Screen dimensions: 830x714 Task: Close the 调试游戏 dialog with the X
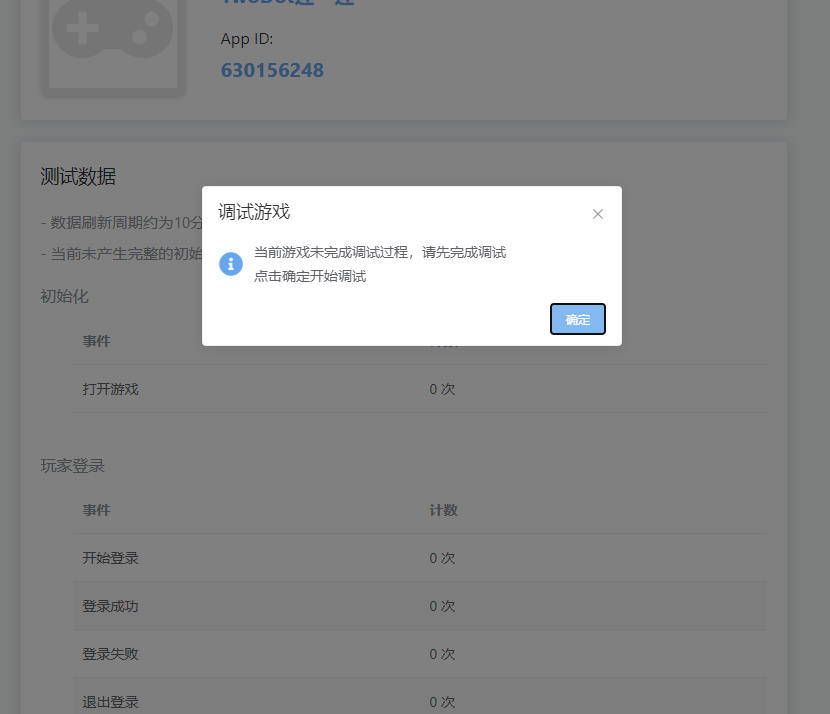[598, 214]
